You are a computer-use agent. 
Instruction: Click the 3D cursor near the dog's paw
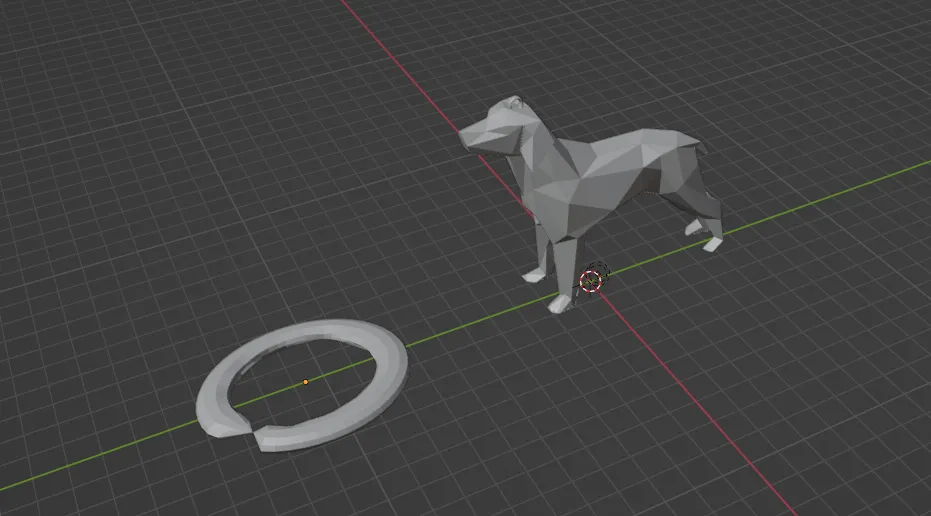592,279
